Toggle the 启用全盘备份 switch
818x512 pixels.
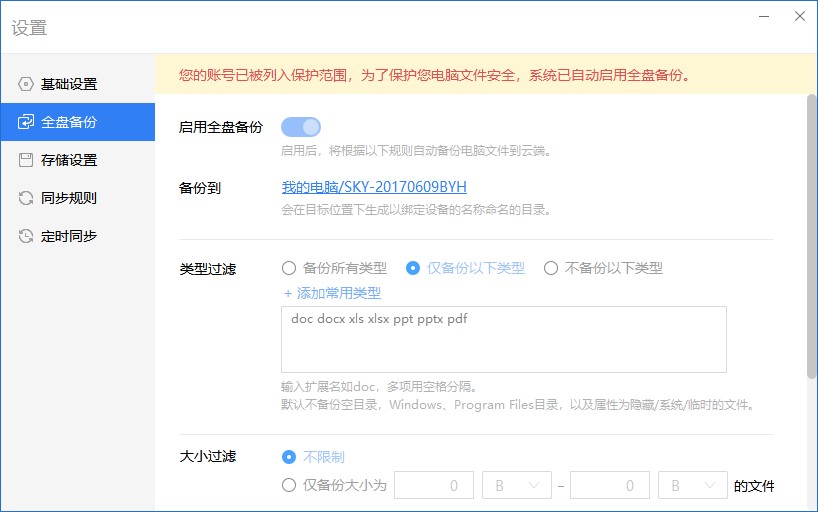[301, 127]
